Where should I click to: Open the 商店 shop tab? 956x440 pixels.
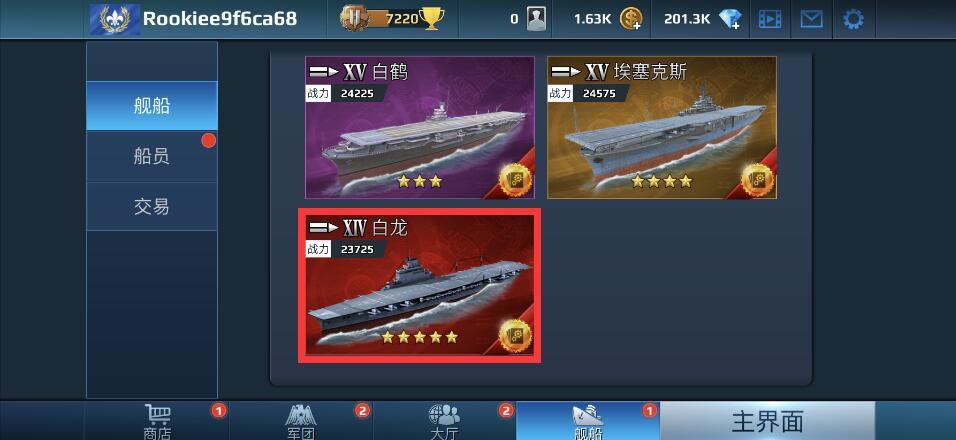coord(157,421)
